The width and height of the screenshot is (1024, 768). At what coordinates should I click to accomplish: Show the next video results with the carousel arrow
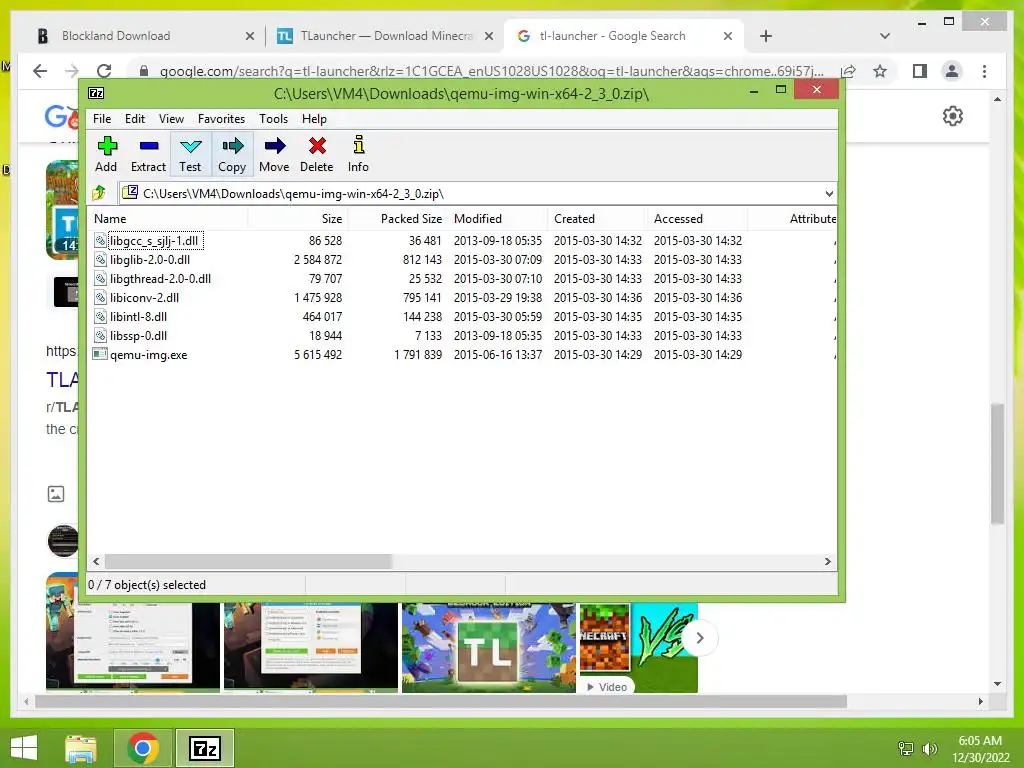pos(699,638)
